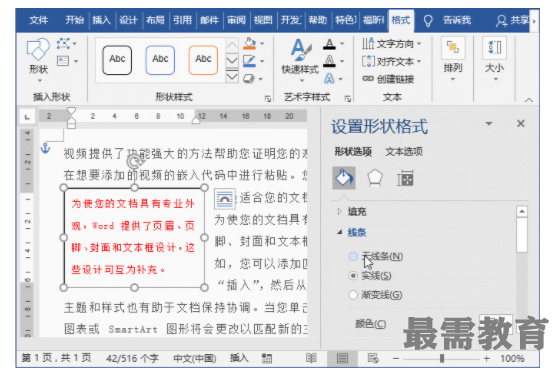
Task: Click the shape effects icon
Action: [250, 78]
